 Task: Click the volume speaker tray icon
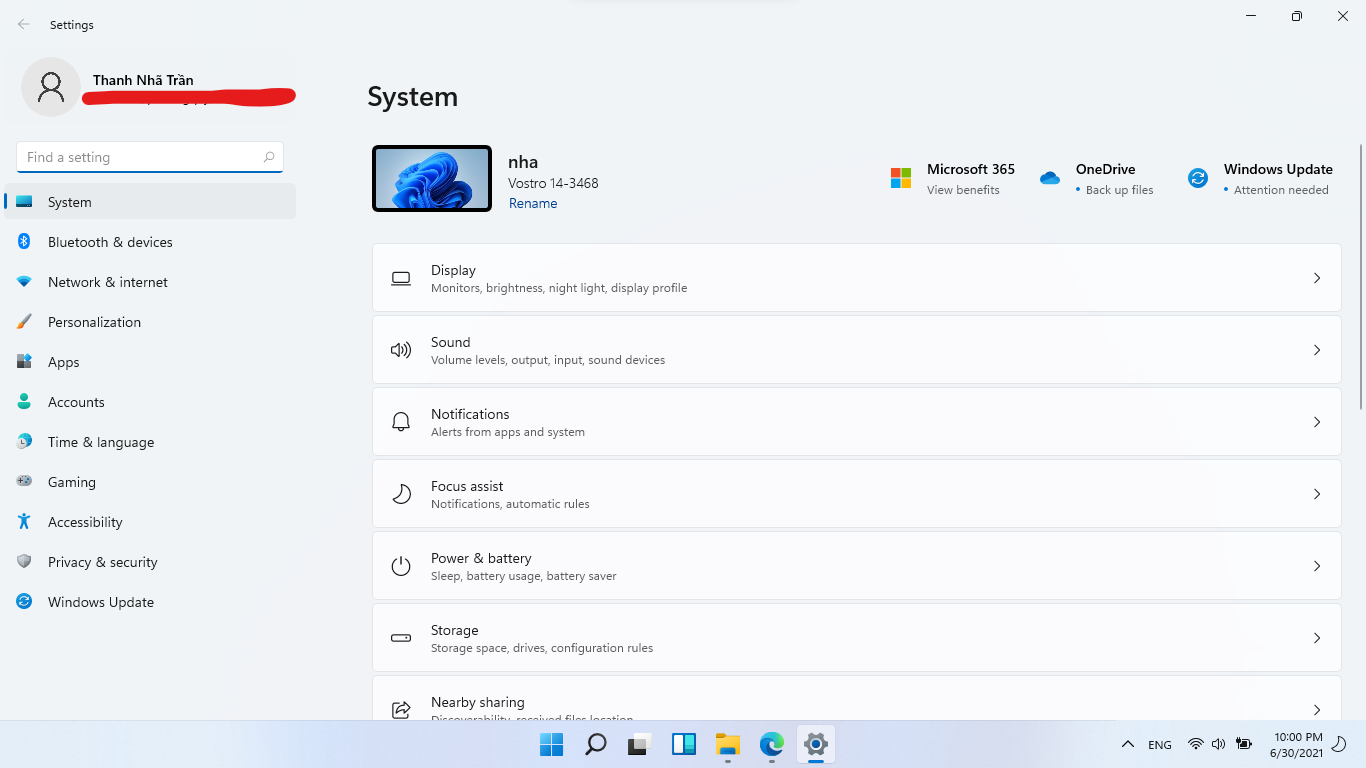click(x=1218, y=744)
